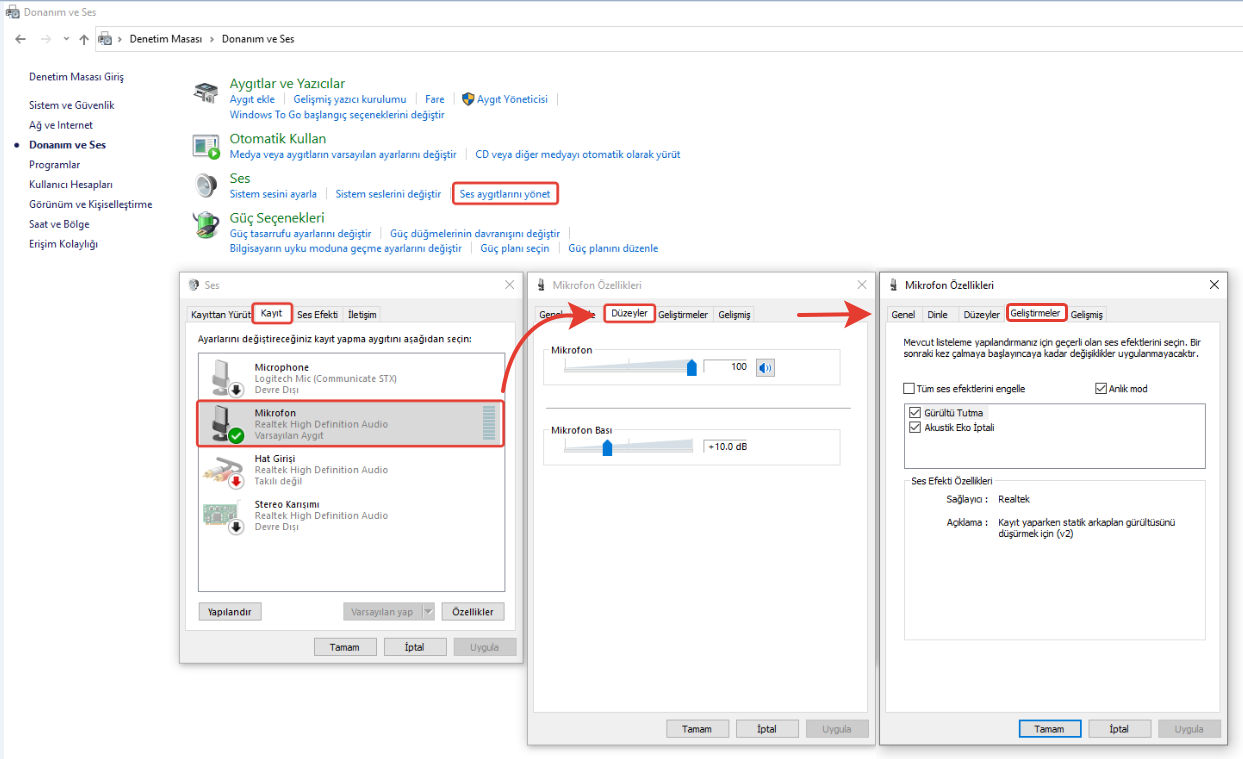Open the Ses speaker icon
The height and width of the screenshot is (759, 1243).
(206, 185)
